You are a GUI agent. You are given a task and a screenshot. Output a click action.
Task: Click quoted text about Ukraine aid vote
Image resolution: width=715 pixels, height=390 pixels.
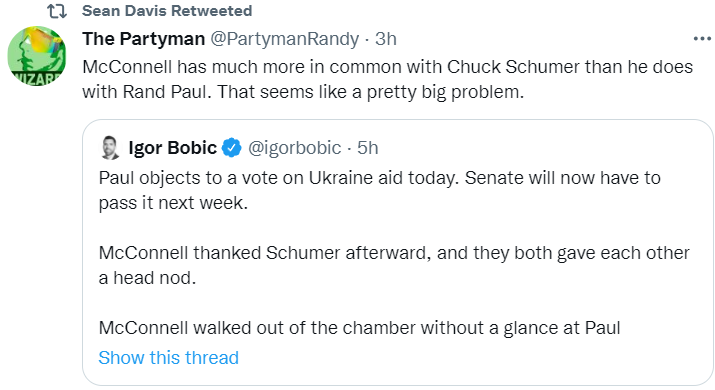click(x=380, y=190)
